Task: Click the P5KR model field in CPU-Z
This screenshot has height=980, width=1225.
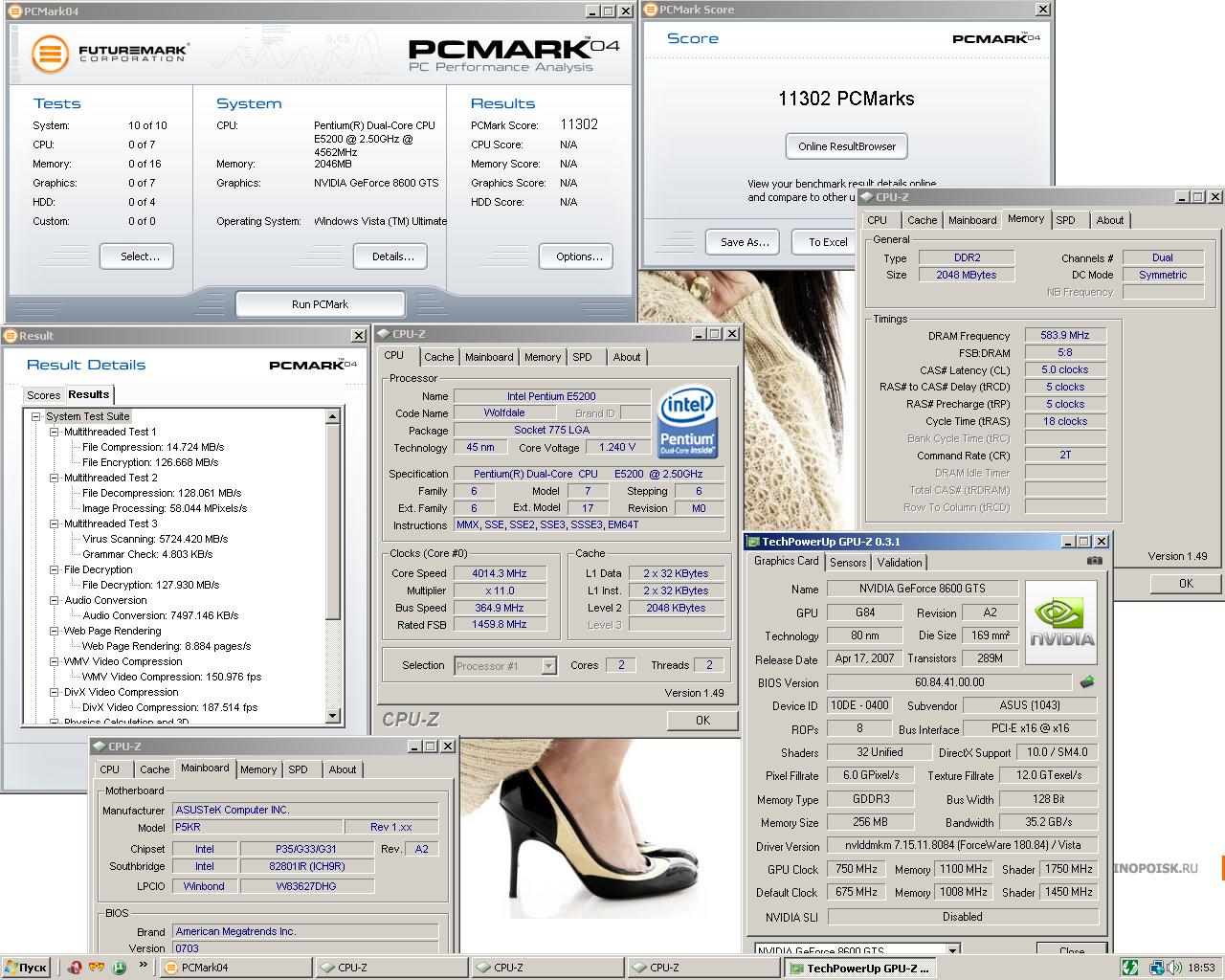Action: pyautogui.click(x=257, y=827)
